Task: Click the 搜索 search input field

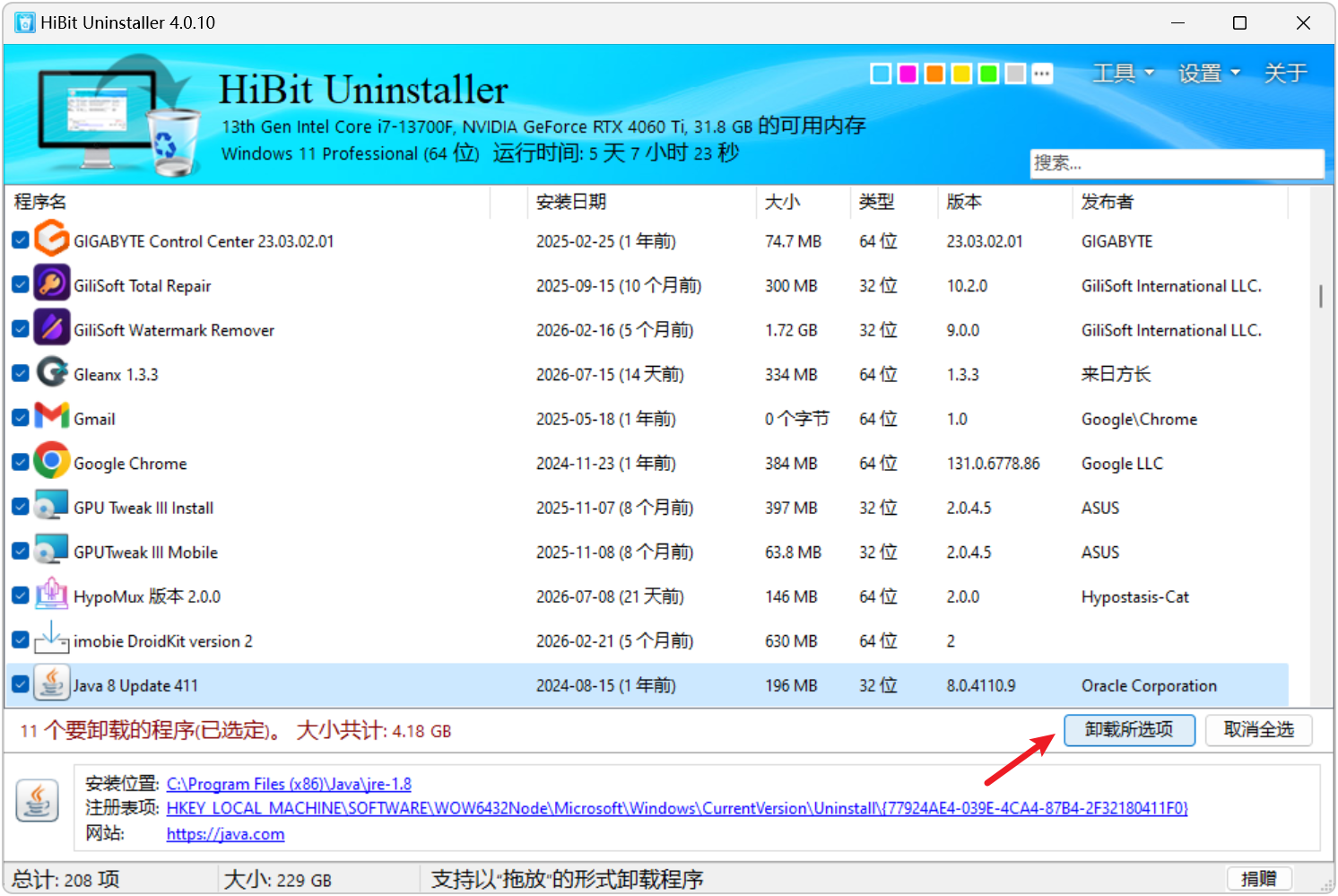Action: click(1177, 163)
